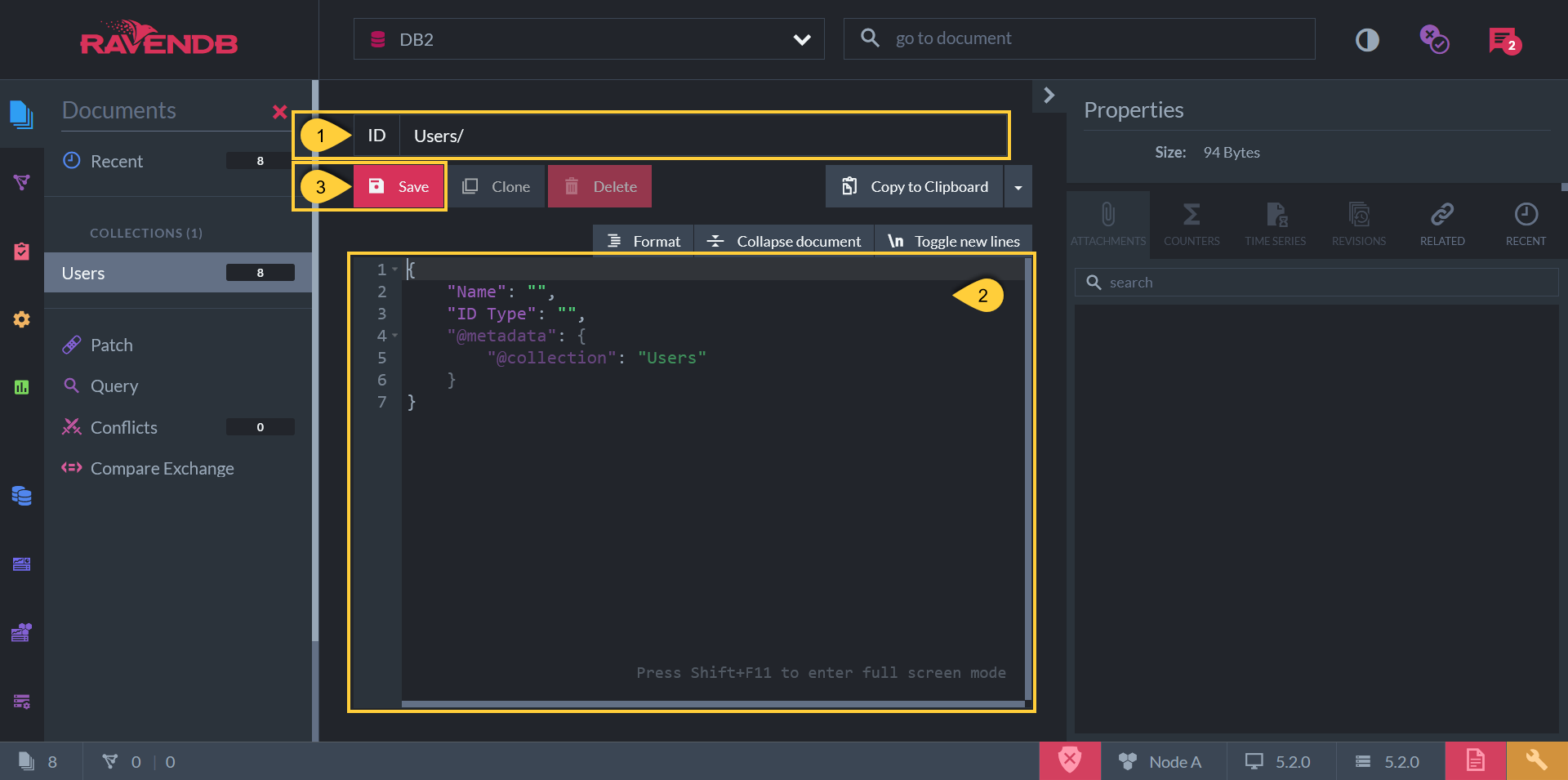Delete the document

[599, 187]
